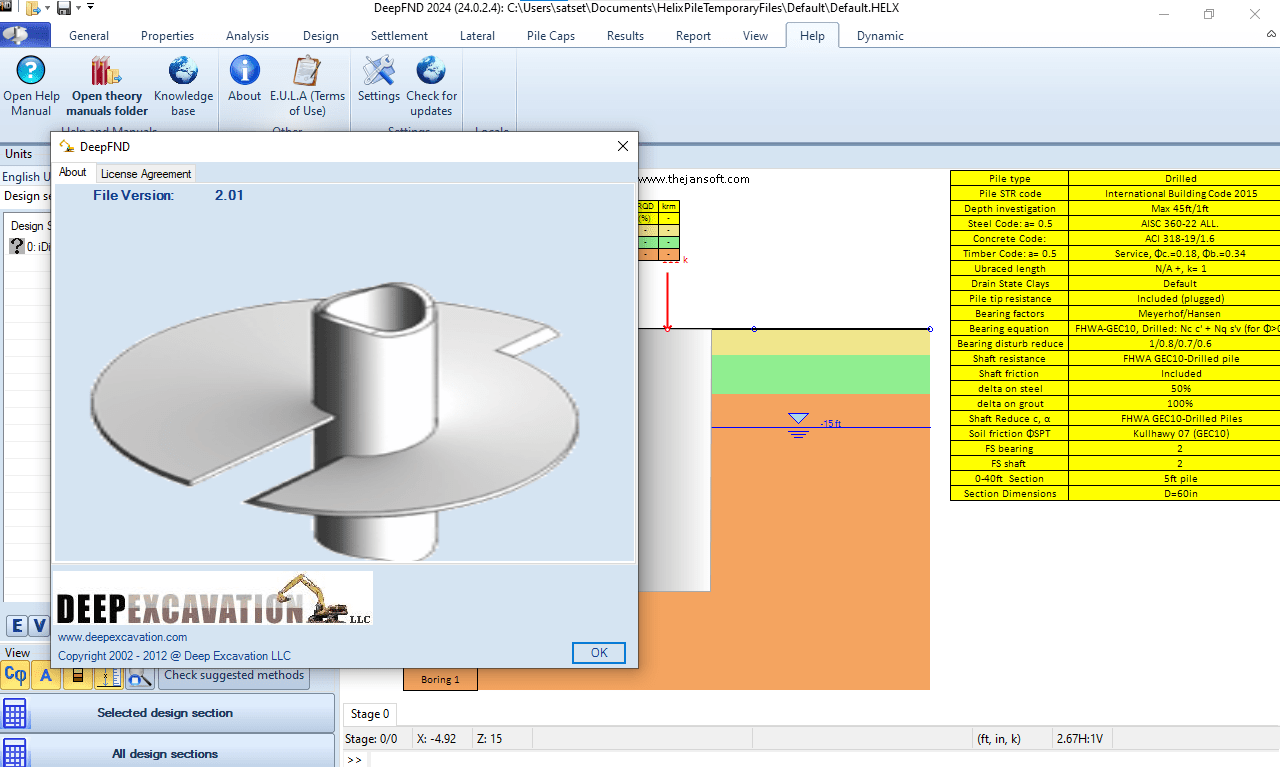Open the License Agreement tab in dialog

click(x=146, y=173)
